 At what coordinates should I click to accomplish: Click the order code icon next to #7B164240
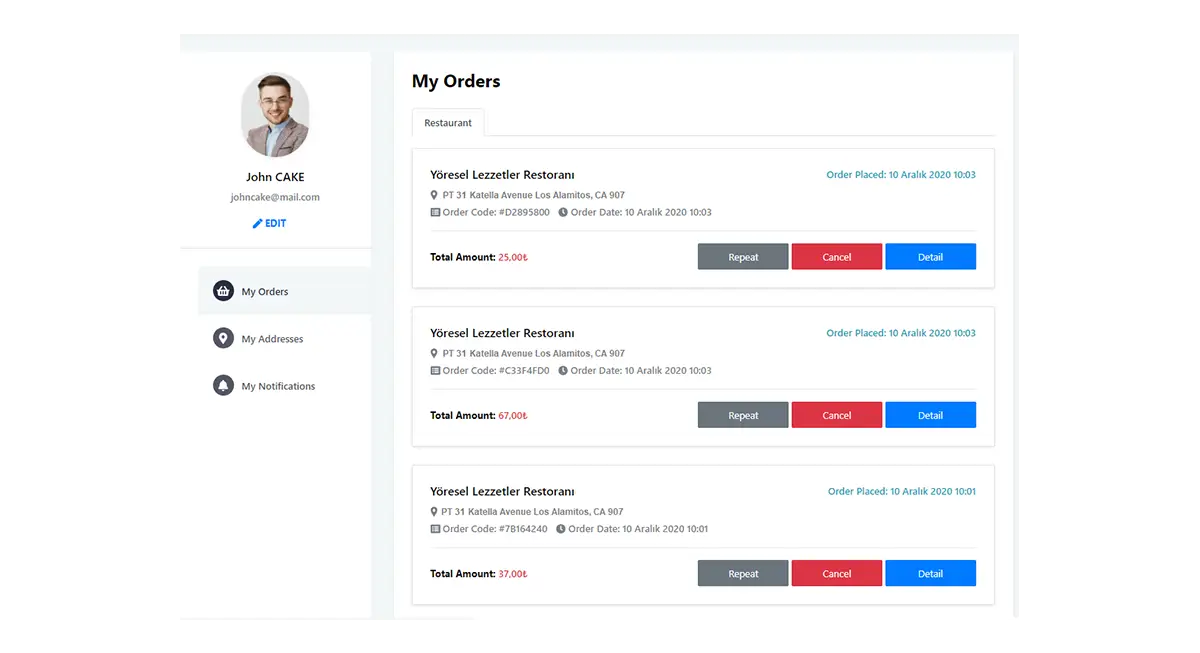pos(435,528)
